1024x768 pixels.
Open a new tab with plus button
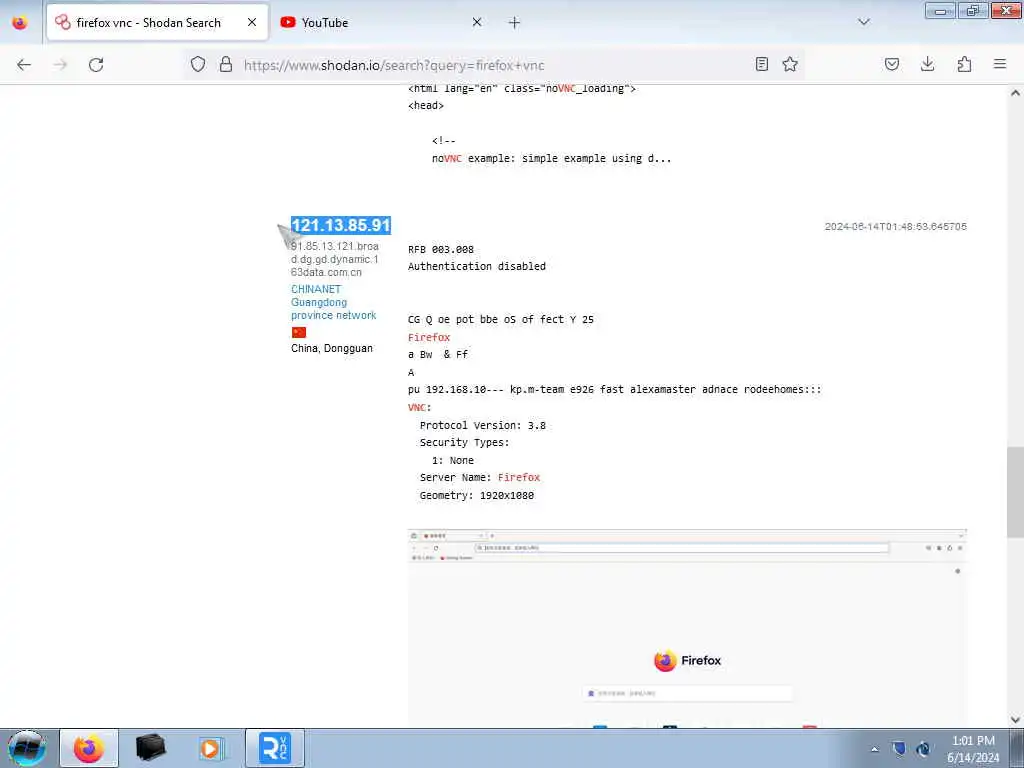tap(515, 23)
